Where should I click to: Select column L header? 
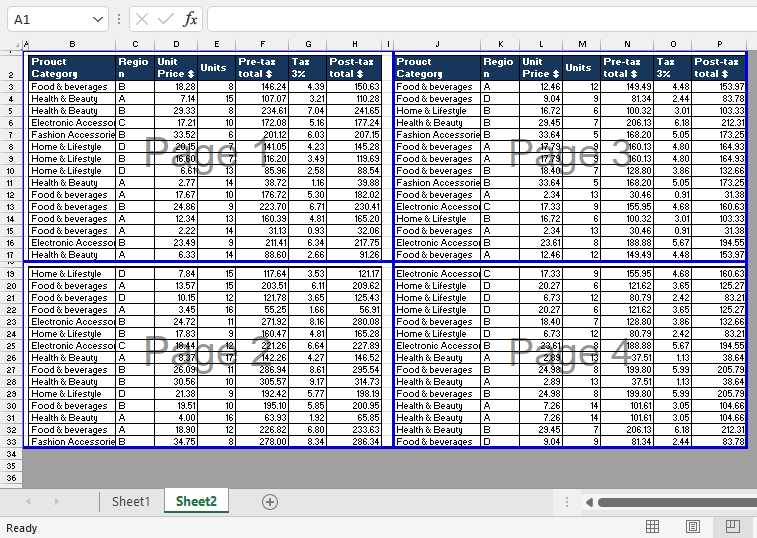point(541,44)
